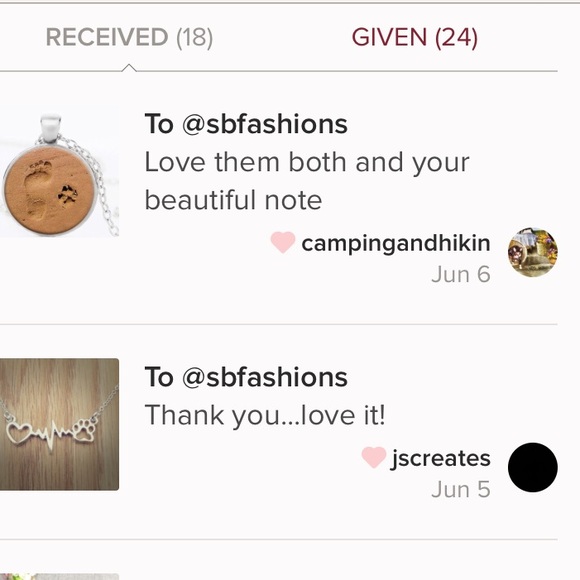
Task: Open the campingandhikin username link
Action: (396, 244)
